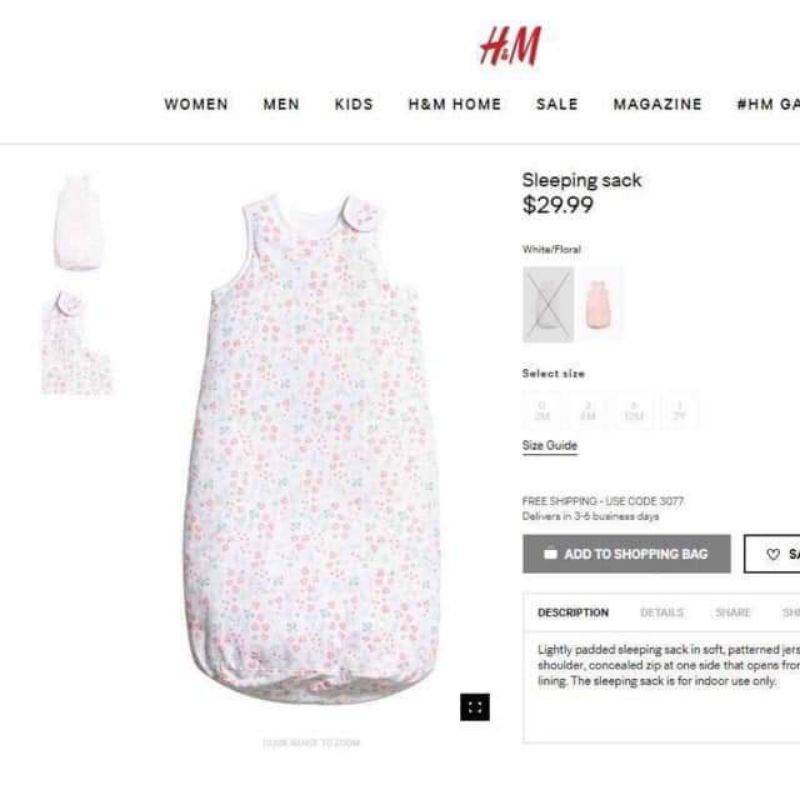800x800 pixels.
Task: Click the fullscreen zoom icon on product image
Action: [x=474, y=707]
